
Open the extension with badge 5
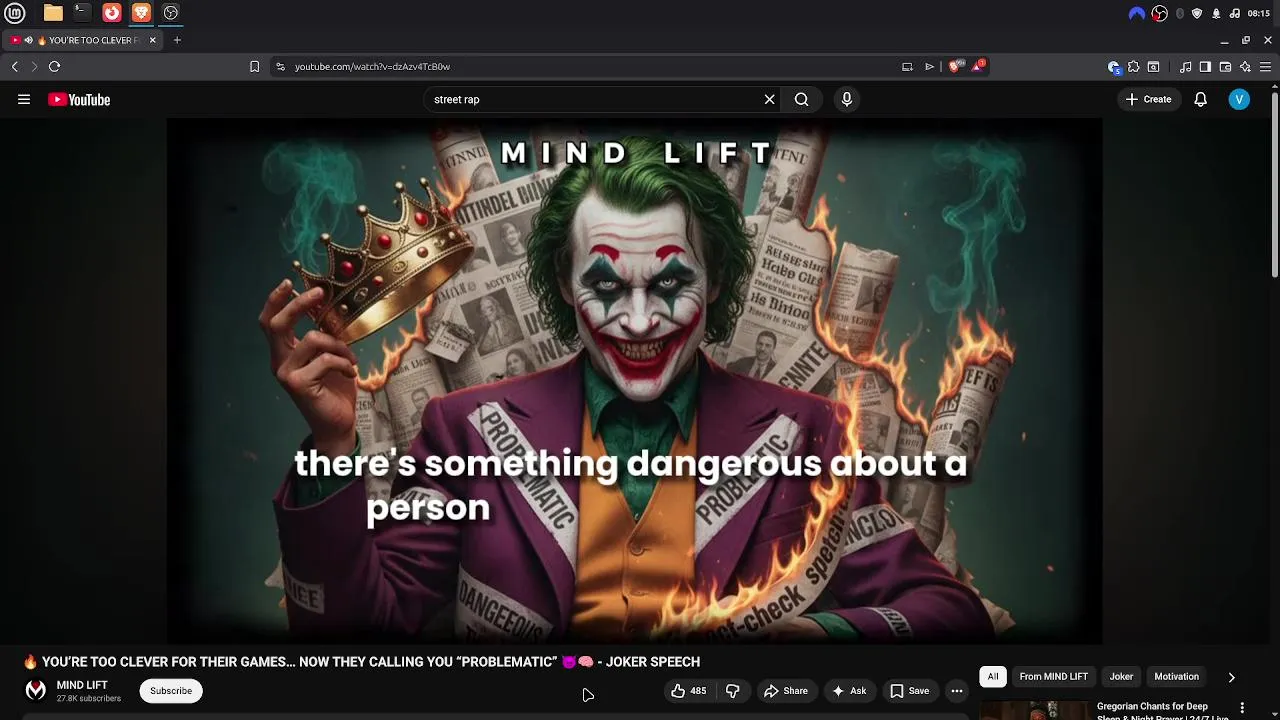(1114, 67)
